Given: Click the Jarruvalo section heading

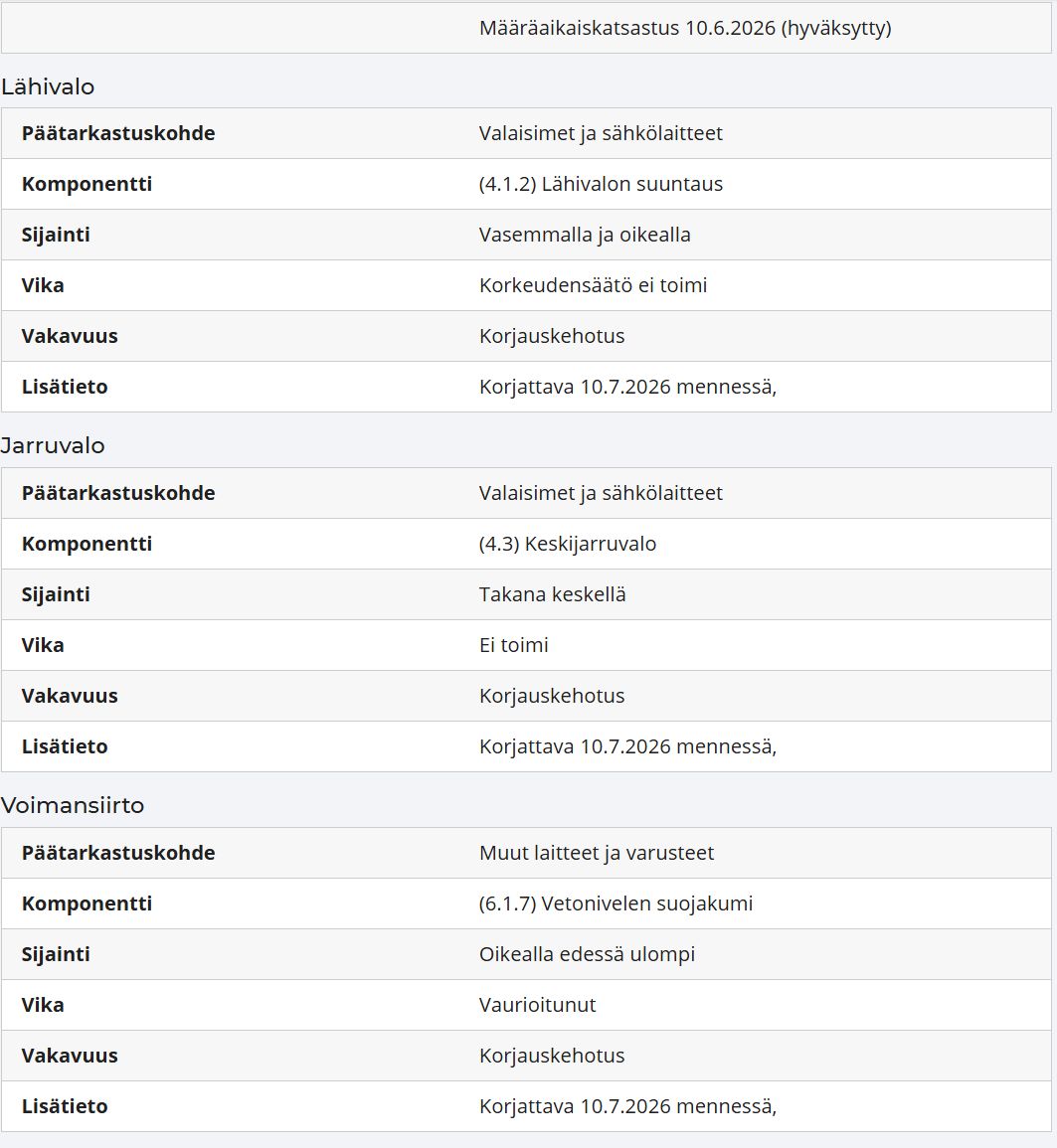Looking at the screenshot, I should (53, 446).
